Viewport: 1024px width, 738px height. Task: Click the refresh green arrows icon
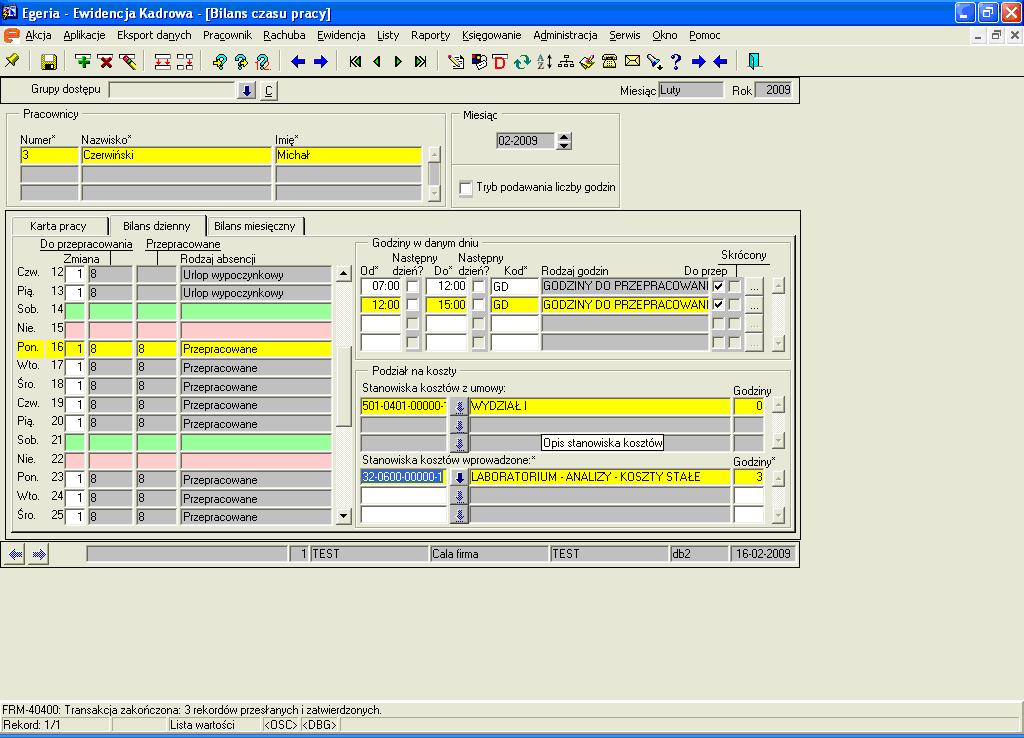(x=522, y=62)
